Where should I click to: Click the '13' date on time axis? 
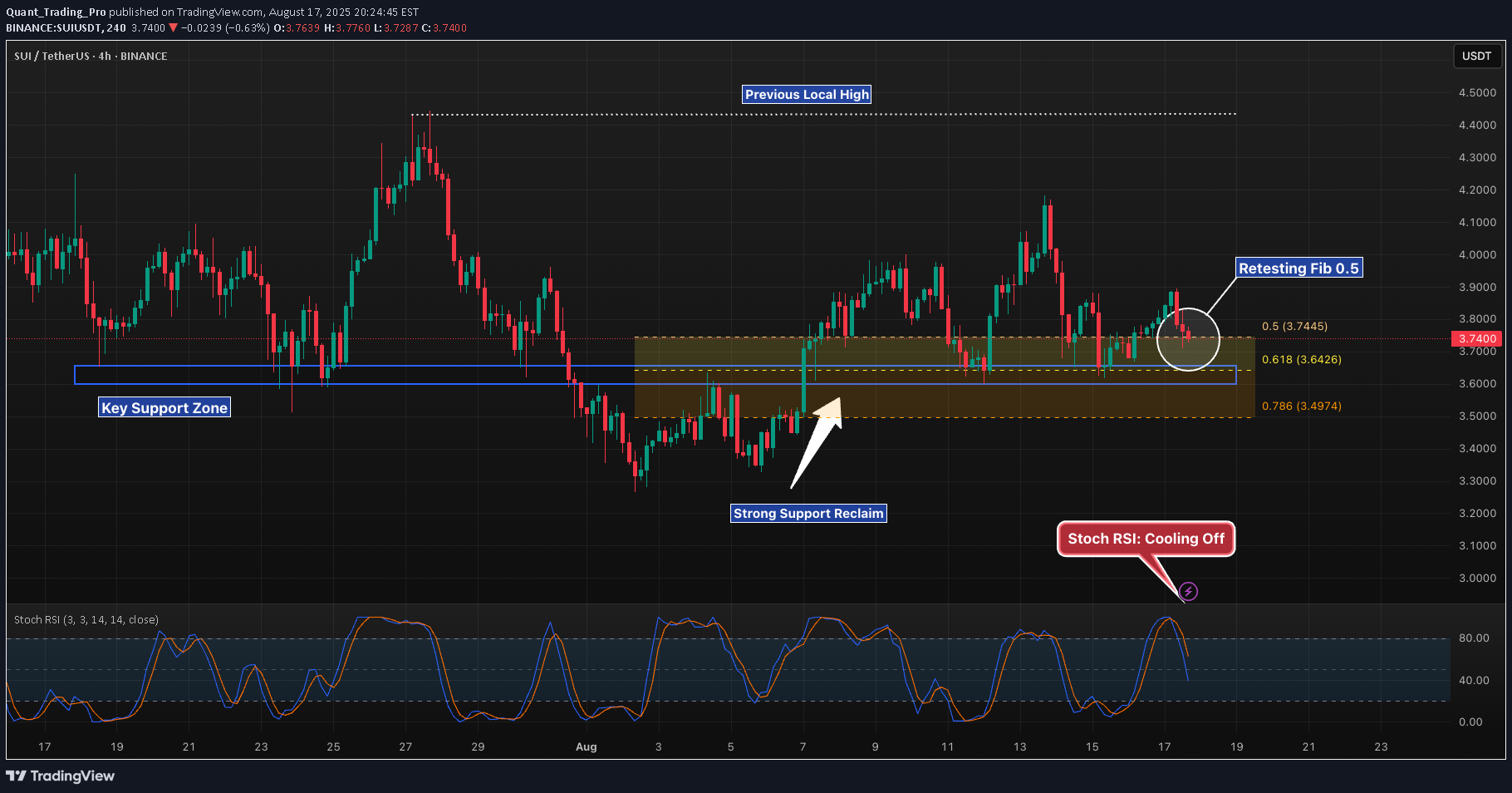pyautogui.click(x=1019, y=746)
